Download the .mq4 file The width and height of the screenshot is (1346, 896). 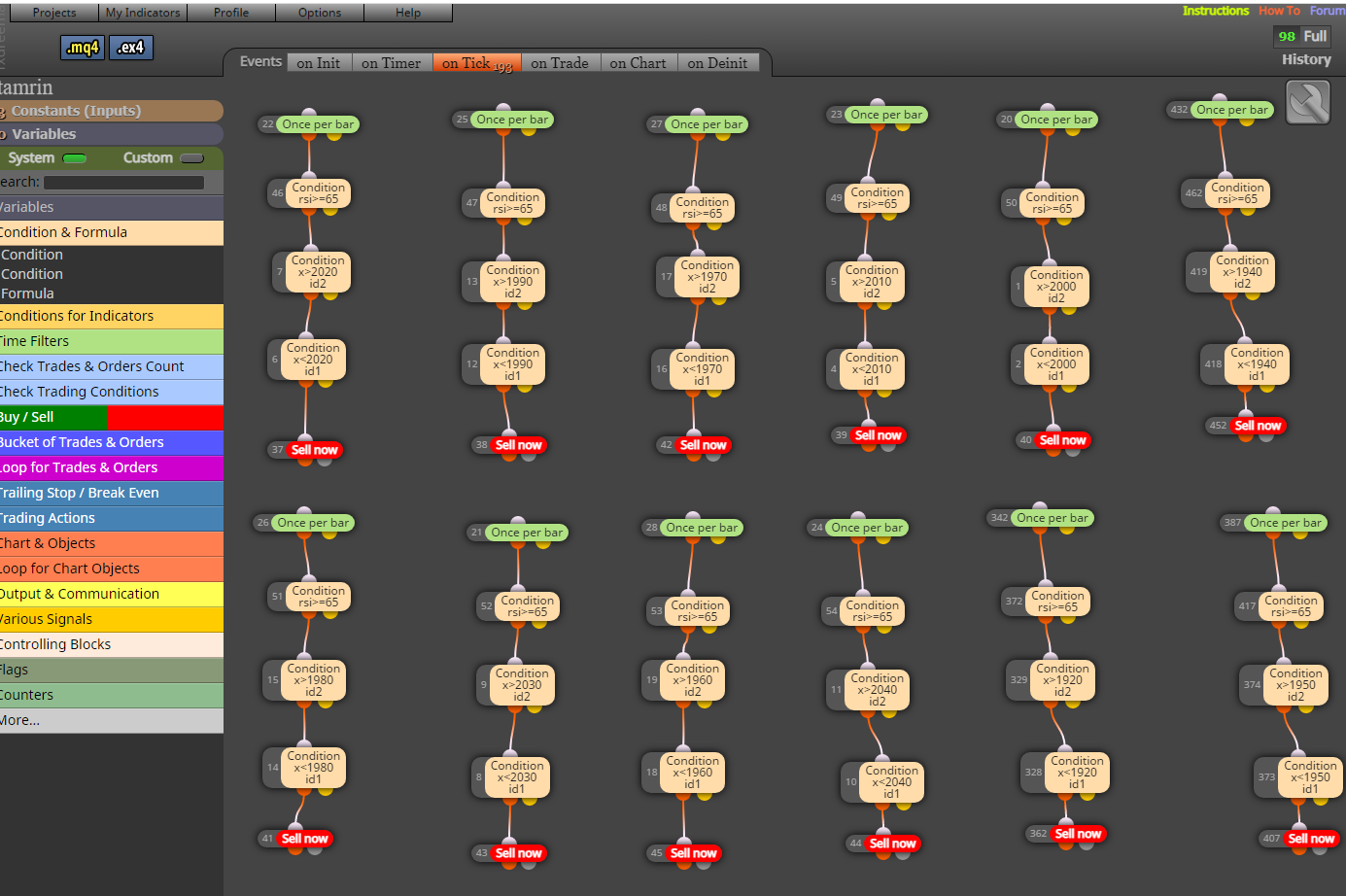[x=83, y=48]
